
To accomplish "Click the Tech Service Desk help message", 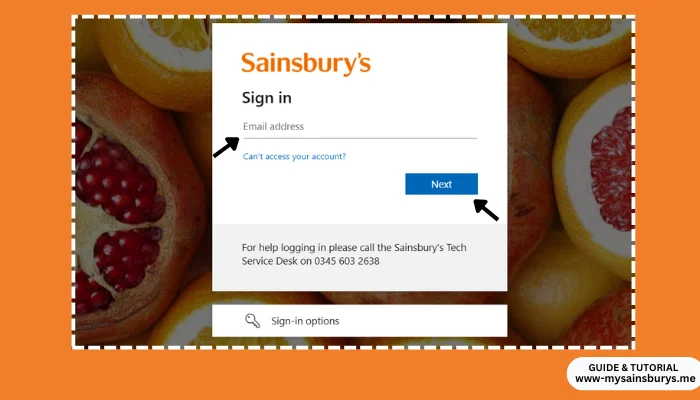I will tap(354, 254).
